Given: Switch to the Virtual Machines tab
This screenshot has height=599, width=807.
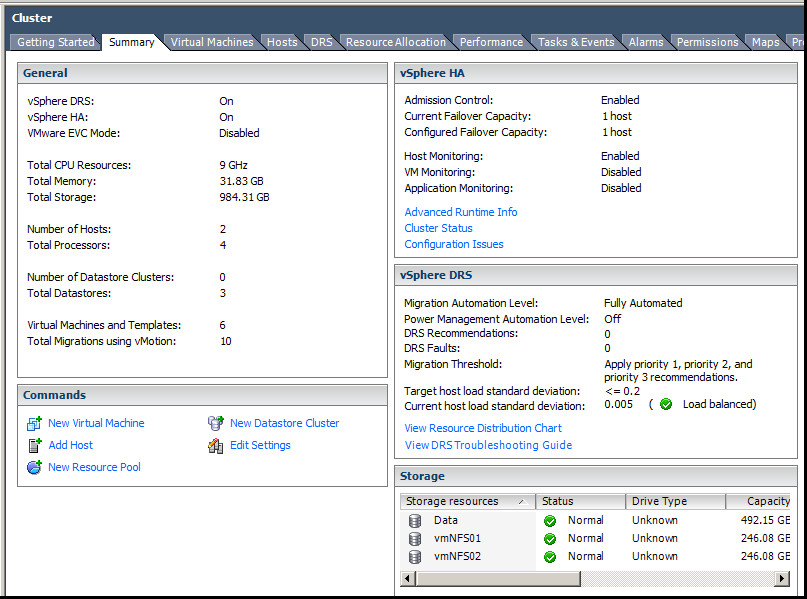Looking at the screenshot, I should click(212, 42).
